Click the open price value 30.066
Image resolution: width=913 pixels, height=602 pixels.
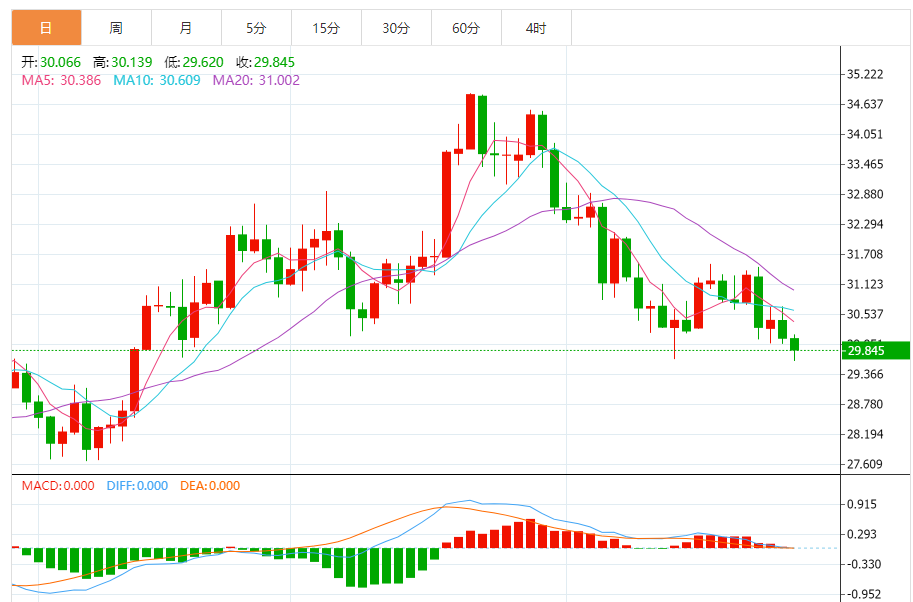click(x=61, y=62)
